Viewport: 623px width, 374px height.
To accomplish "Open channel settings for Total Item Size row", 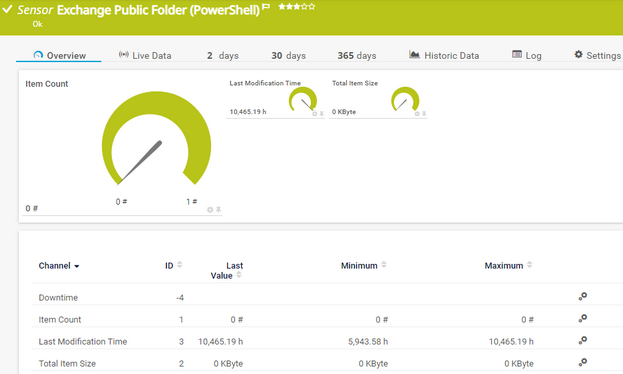I will (582, 362).
